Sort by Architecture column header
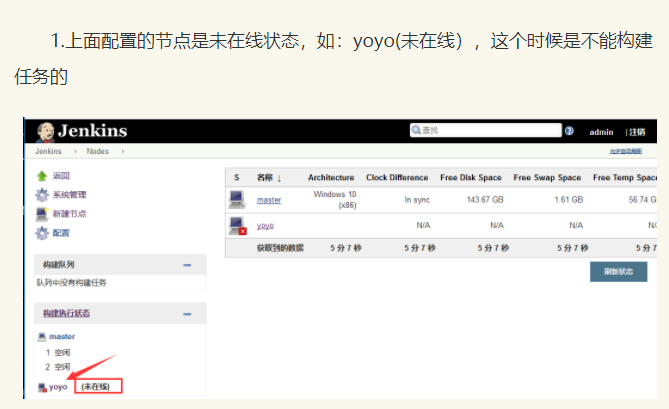669x409 pixels. coord(331,177)
